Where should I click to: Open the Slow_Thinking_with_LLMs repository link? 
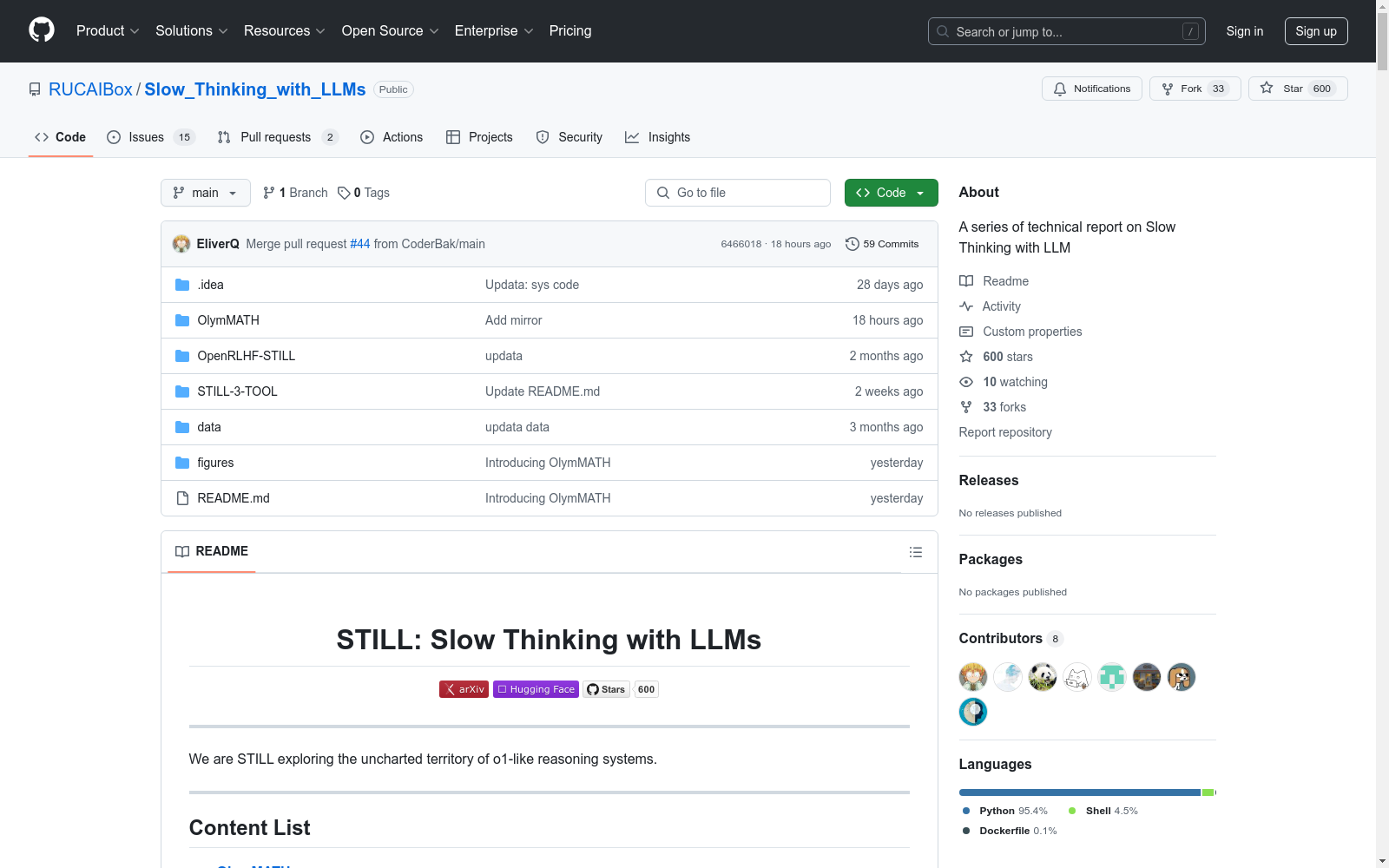[255, 89]
